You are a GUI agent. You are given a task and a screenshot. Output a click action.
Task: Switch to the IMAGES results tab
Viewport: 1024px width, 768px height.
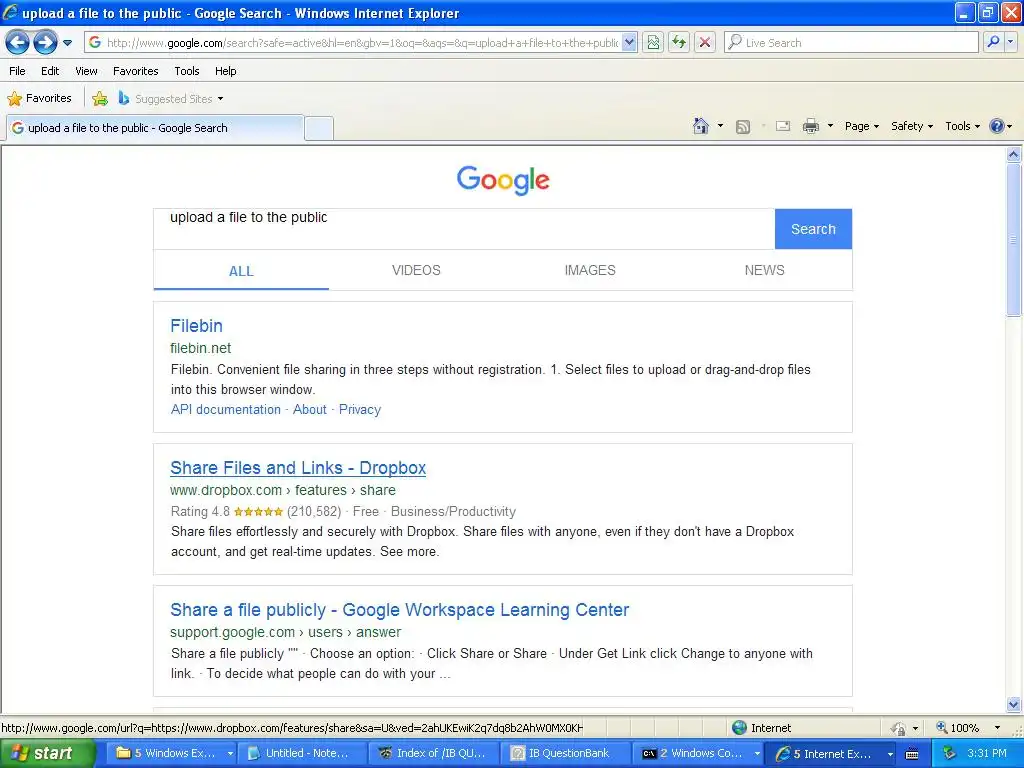coord(590,270)
